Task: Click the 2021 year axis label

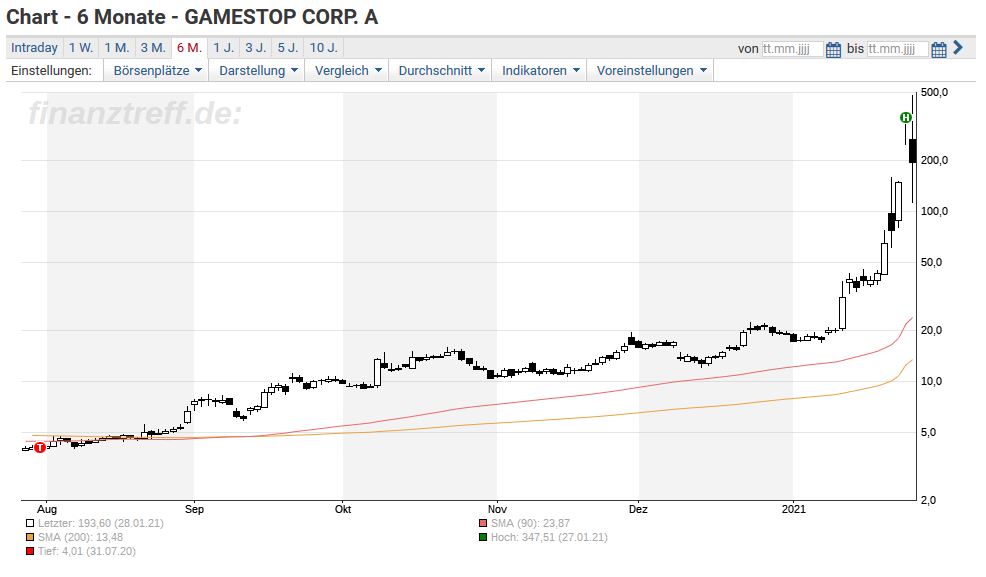Action: click(794, 509)
